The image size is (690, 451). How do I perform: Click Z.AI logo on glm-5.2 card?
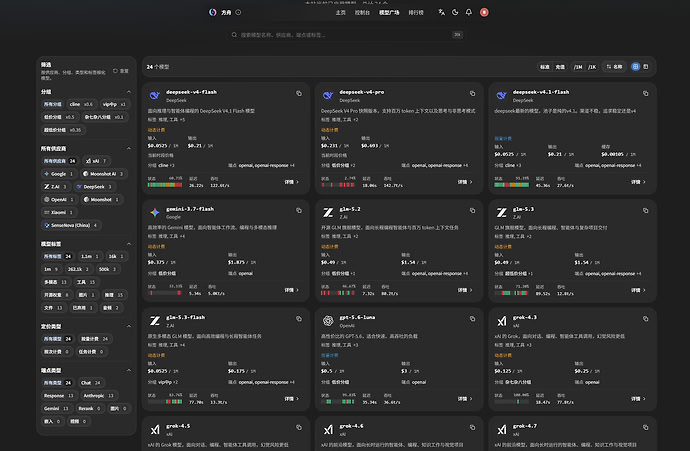click(328, 213)
